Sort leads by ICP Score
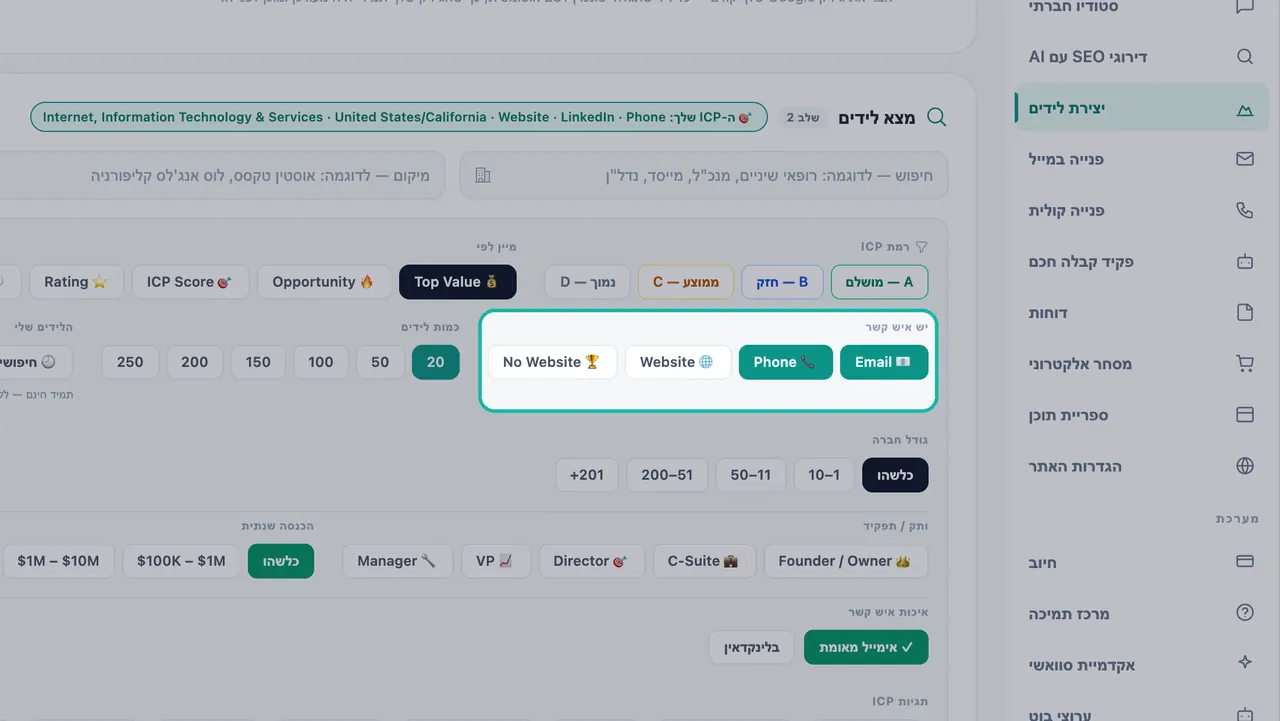The image size is (1280, 721). click(x=190, y=282)
